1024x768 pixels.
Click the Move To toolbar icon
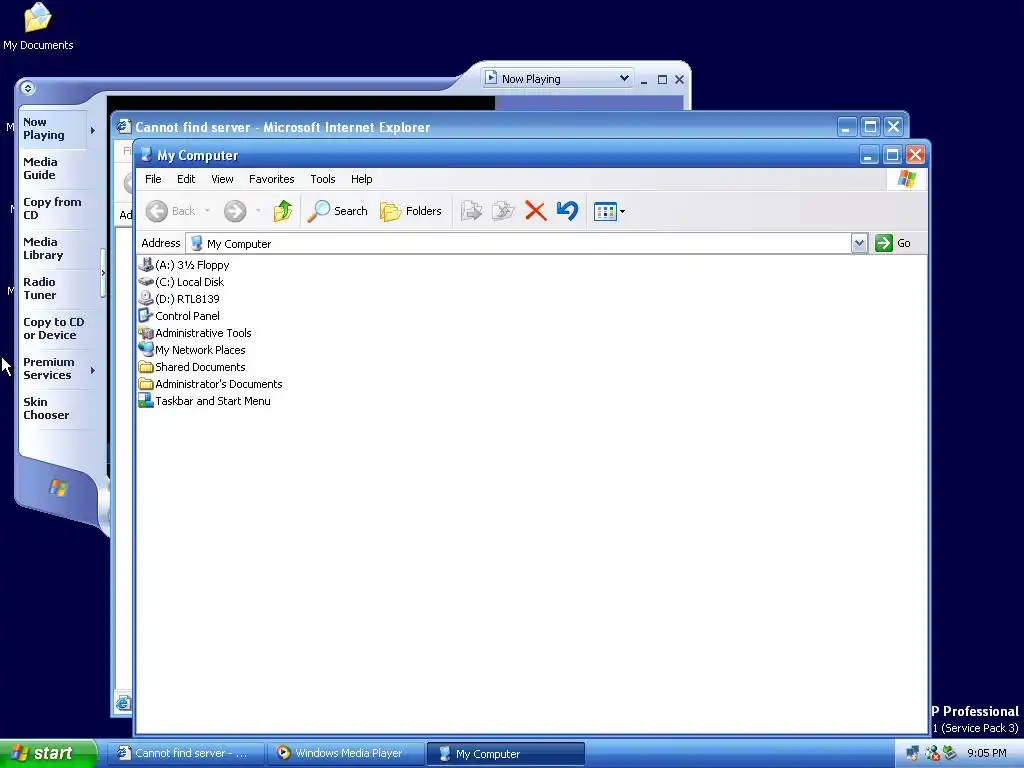tap(471, 211)
